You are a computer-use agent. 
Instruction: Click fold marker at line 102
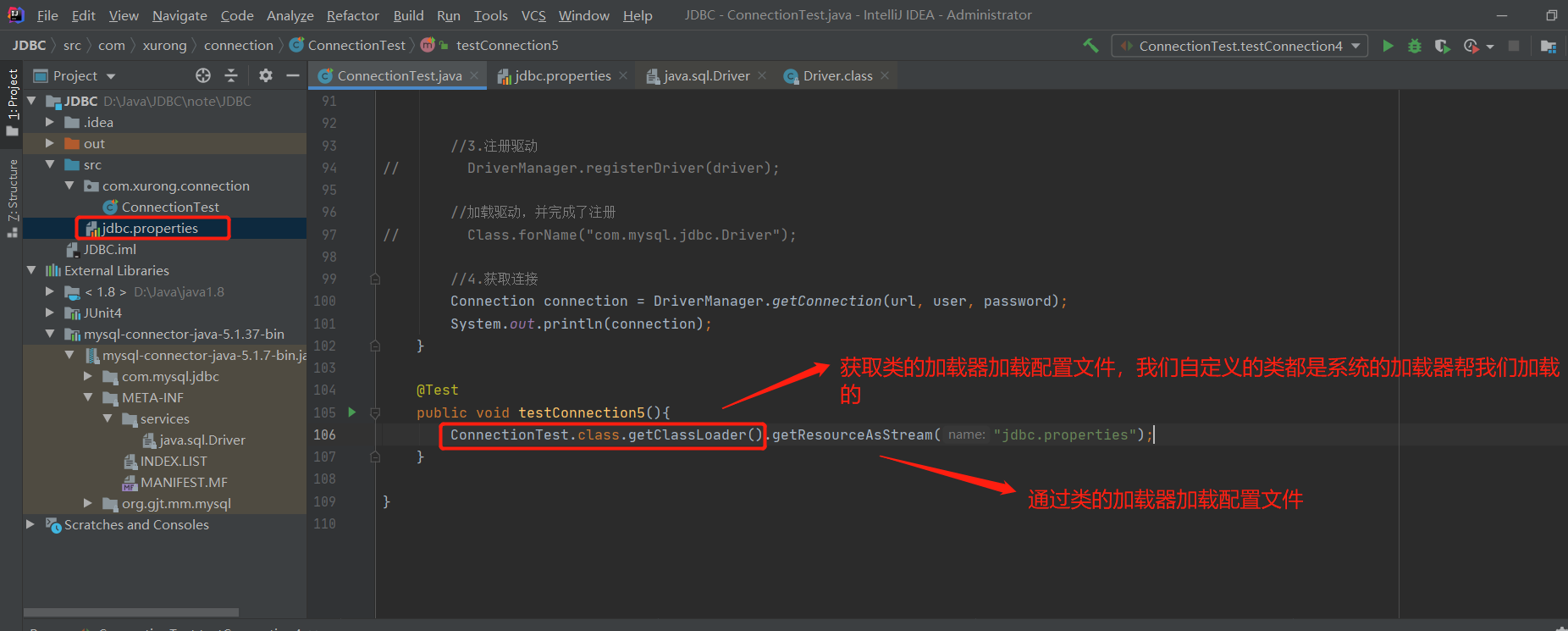pos(375,346)
